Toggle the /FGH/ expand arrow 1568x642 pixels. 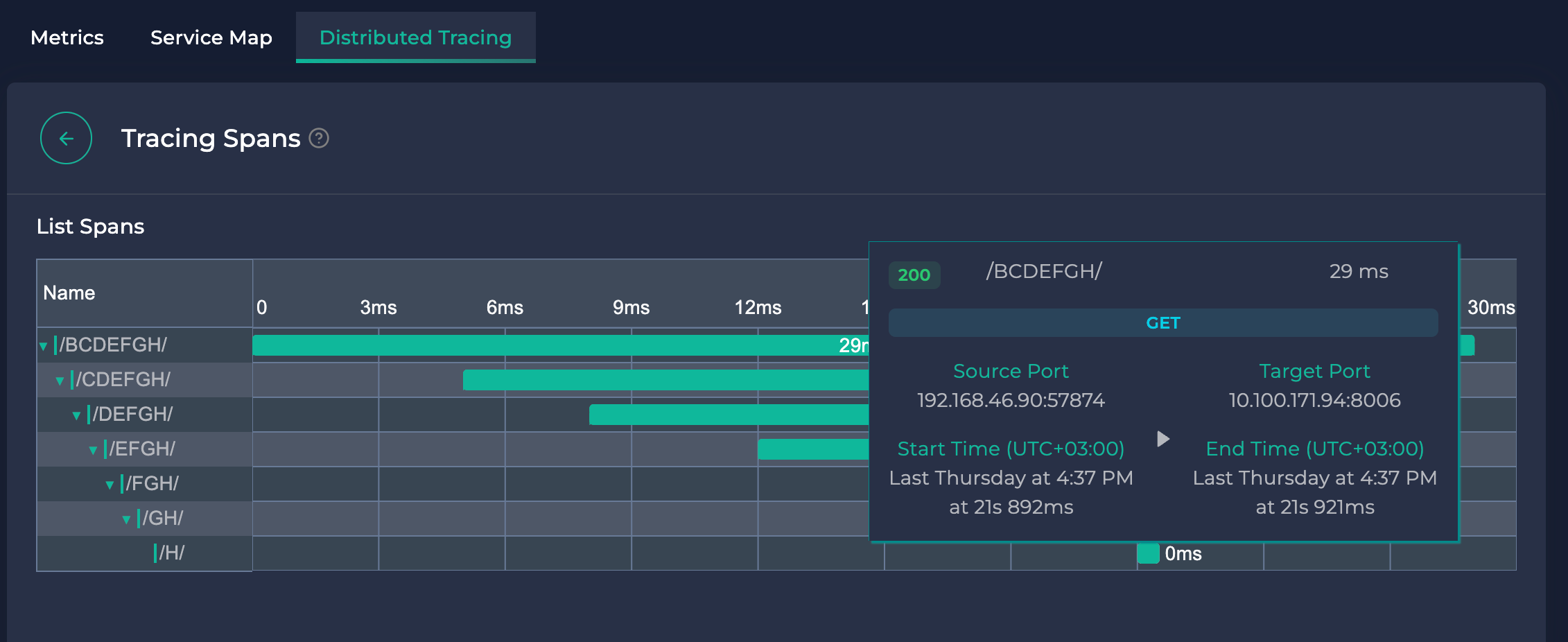pyautogui.click(x=110, y=485)
